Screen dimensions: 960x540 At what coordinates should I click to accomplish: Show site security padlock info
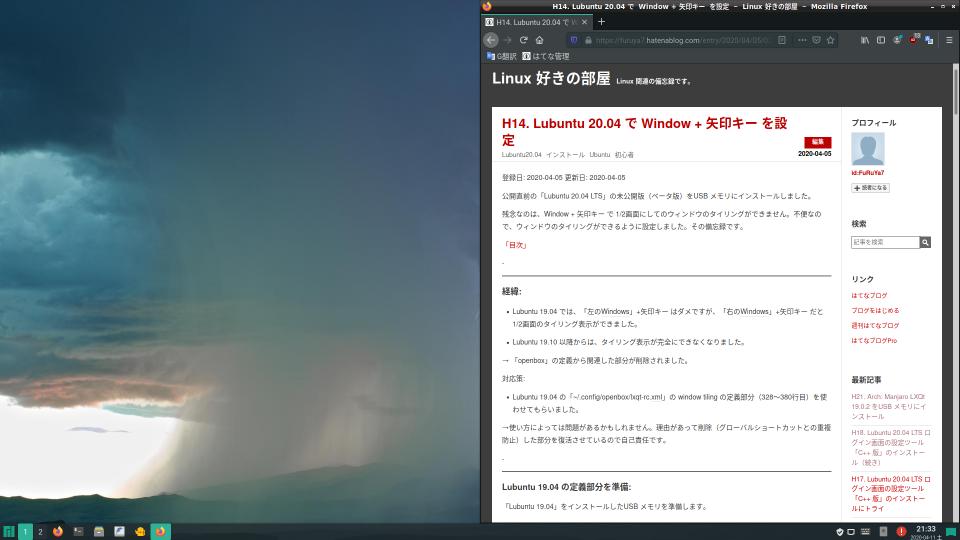click(x=588, y=40)
